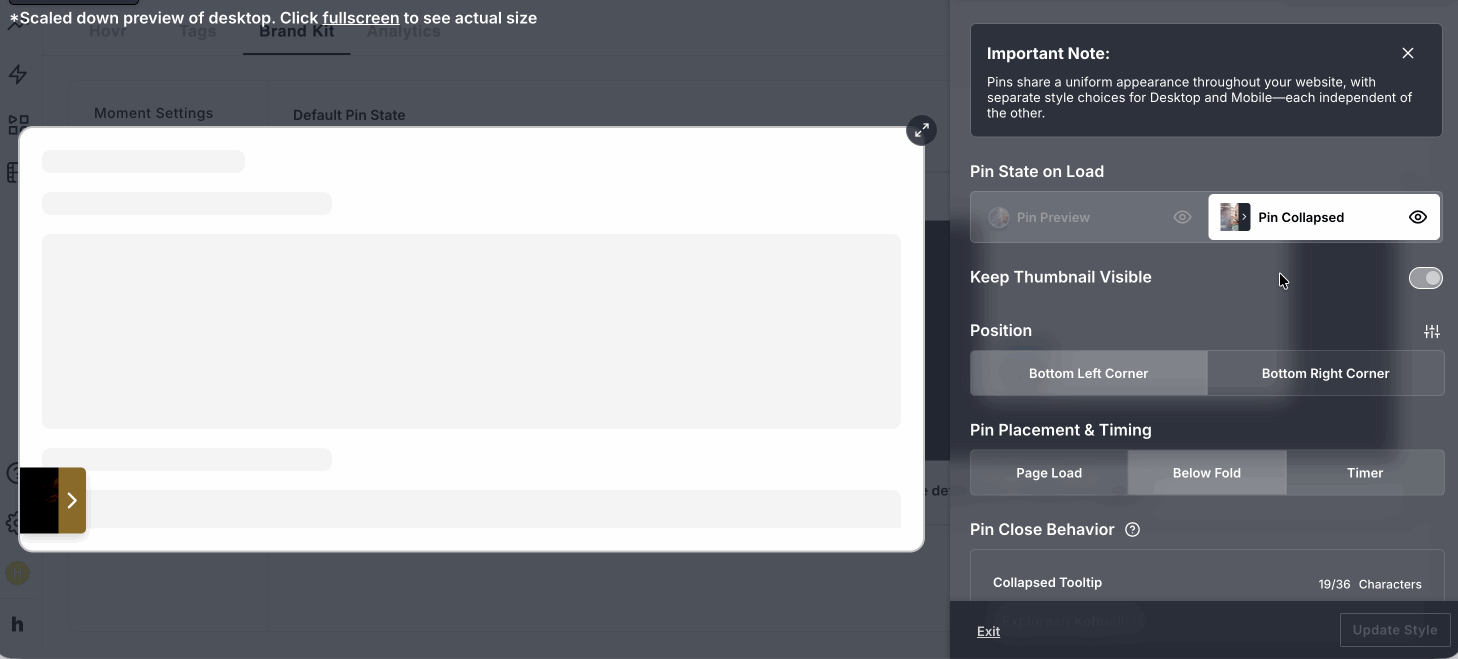
Task: Dismiss the Important Note with its X icon
Action: coord(1408,53)
